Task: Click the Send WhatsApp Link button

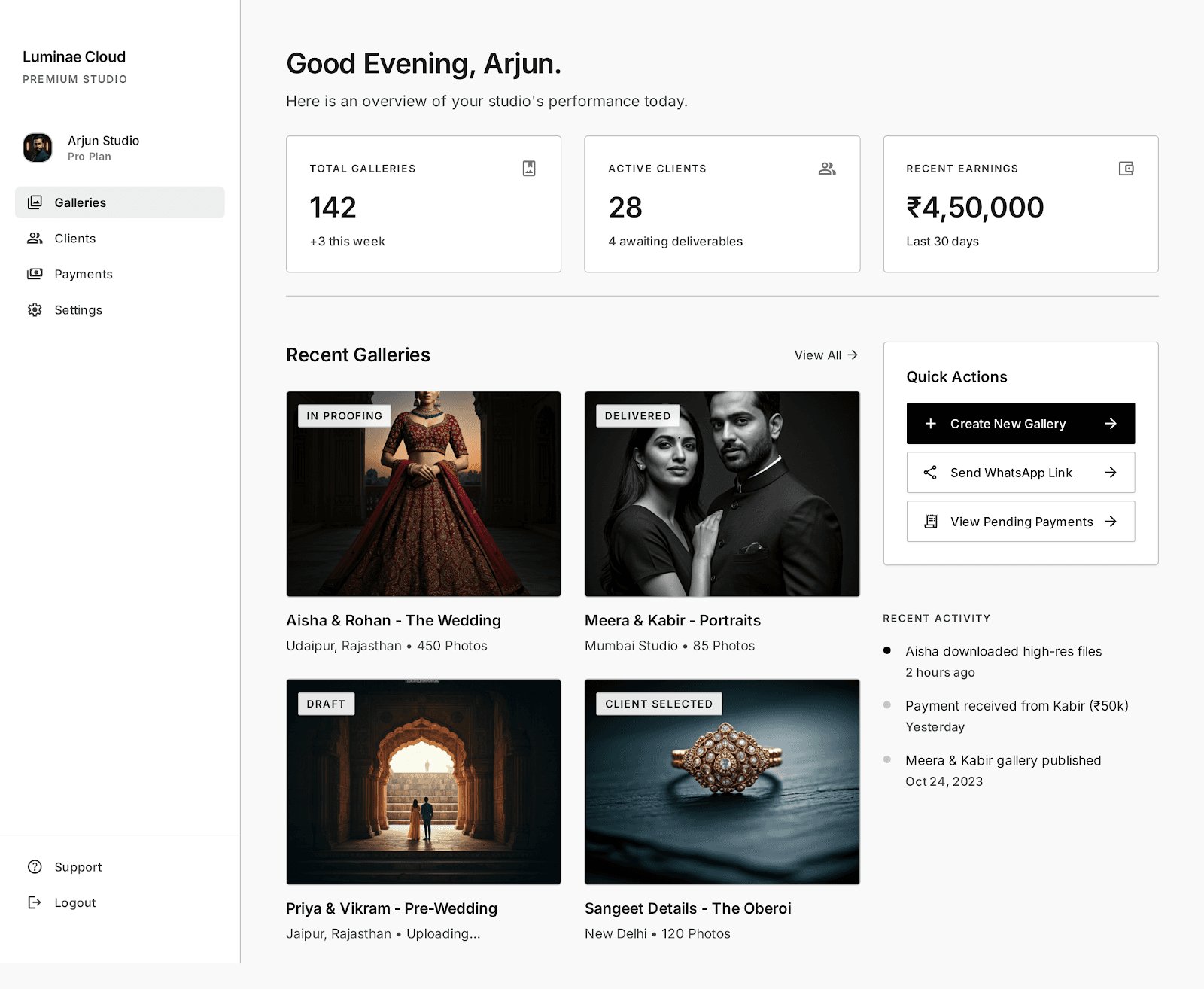Action: tap(1020, 473)
